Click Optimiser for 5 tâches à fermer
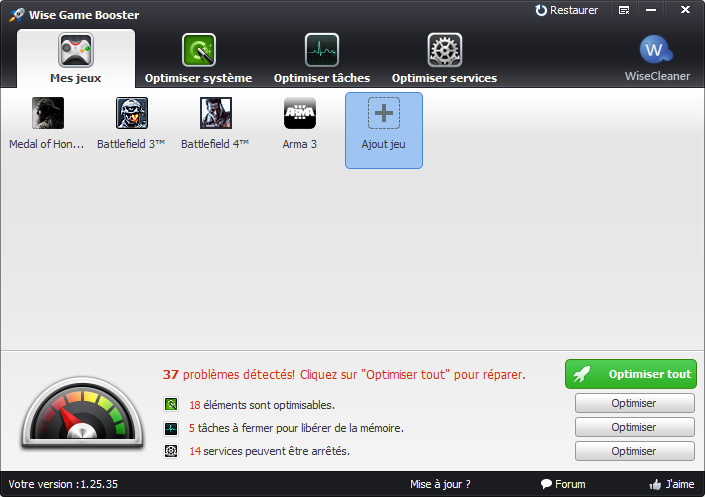Screen dimensions: 705x497 click(x=634, y=427)
